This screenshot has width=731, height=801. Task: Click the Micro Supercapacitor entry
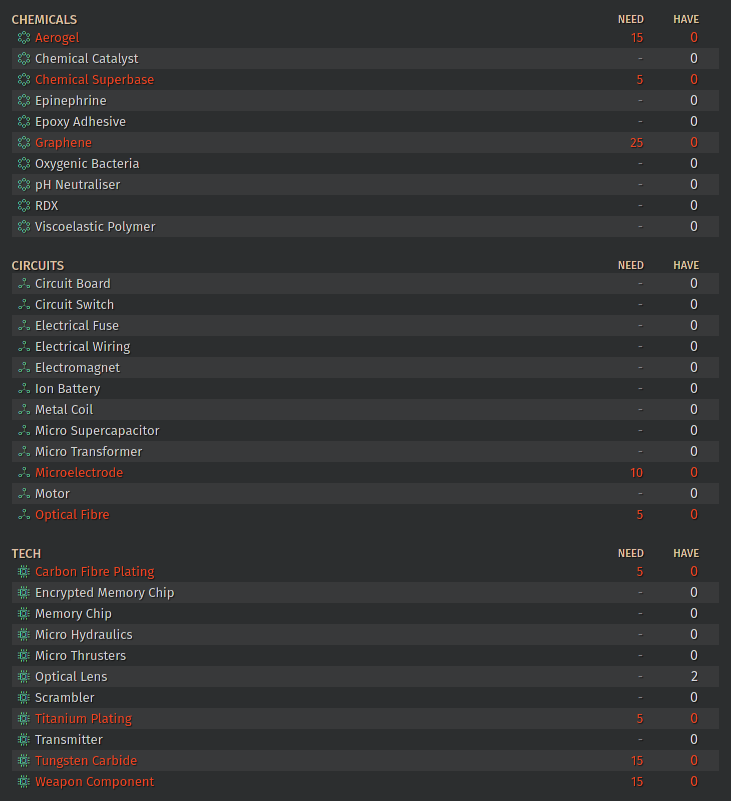point(97,431)
